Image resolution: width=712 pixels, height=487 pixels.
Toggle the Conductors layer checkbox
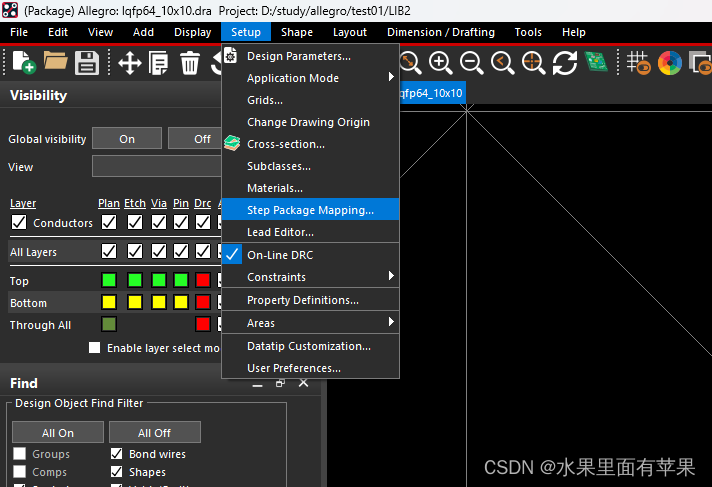tap(19, 223)
